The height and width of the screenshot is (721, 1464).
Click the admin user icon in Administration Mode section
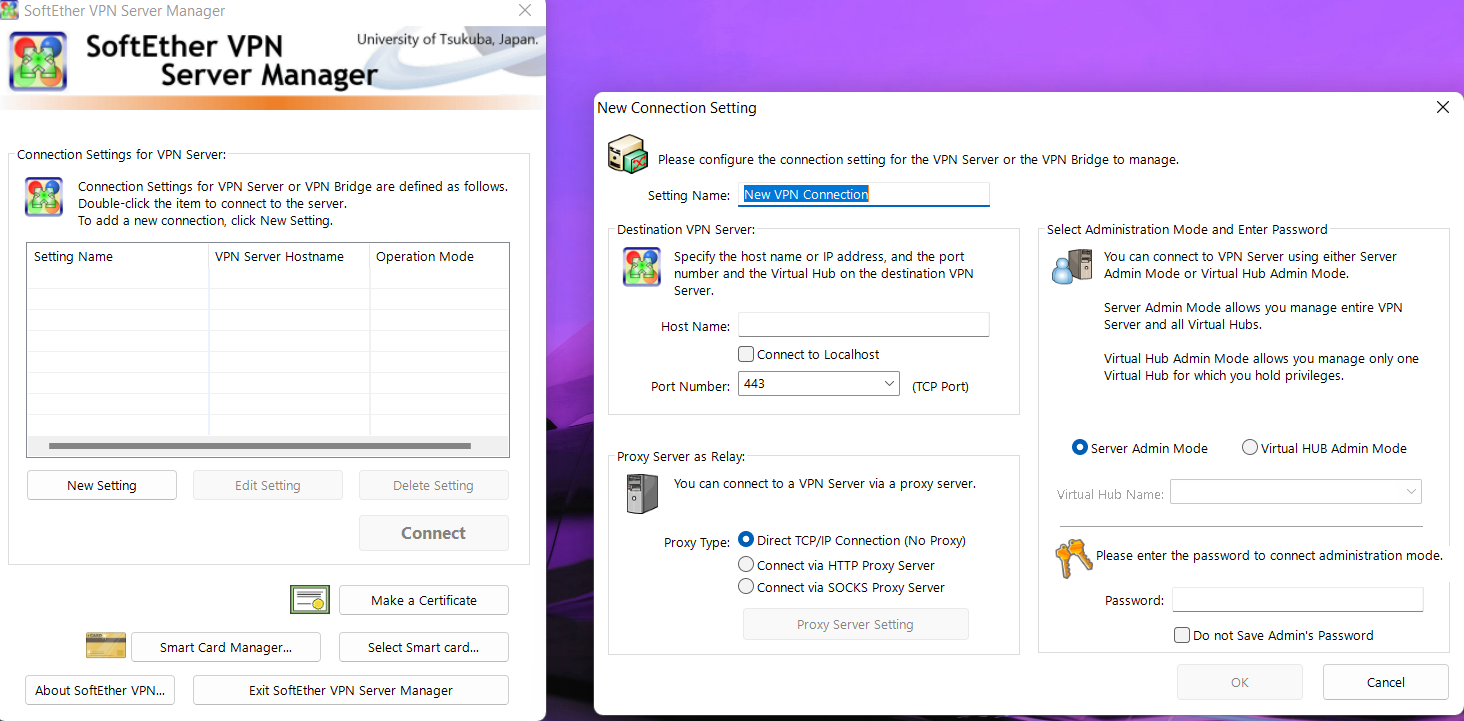pyautogui.click(x=1071, y=267)
